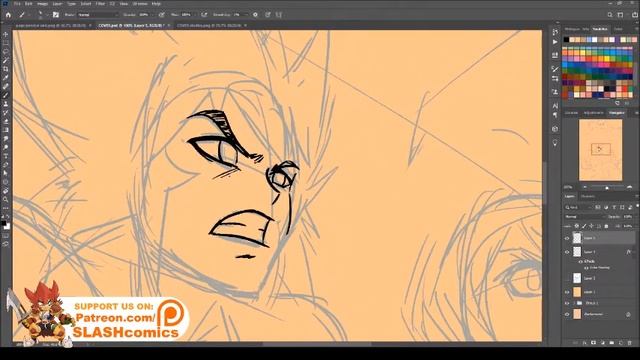Viewport: 640px width, 360px height.
Task: Select the Hand tool
Action: pos(5,191)
